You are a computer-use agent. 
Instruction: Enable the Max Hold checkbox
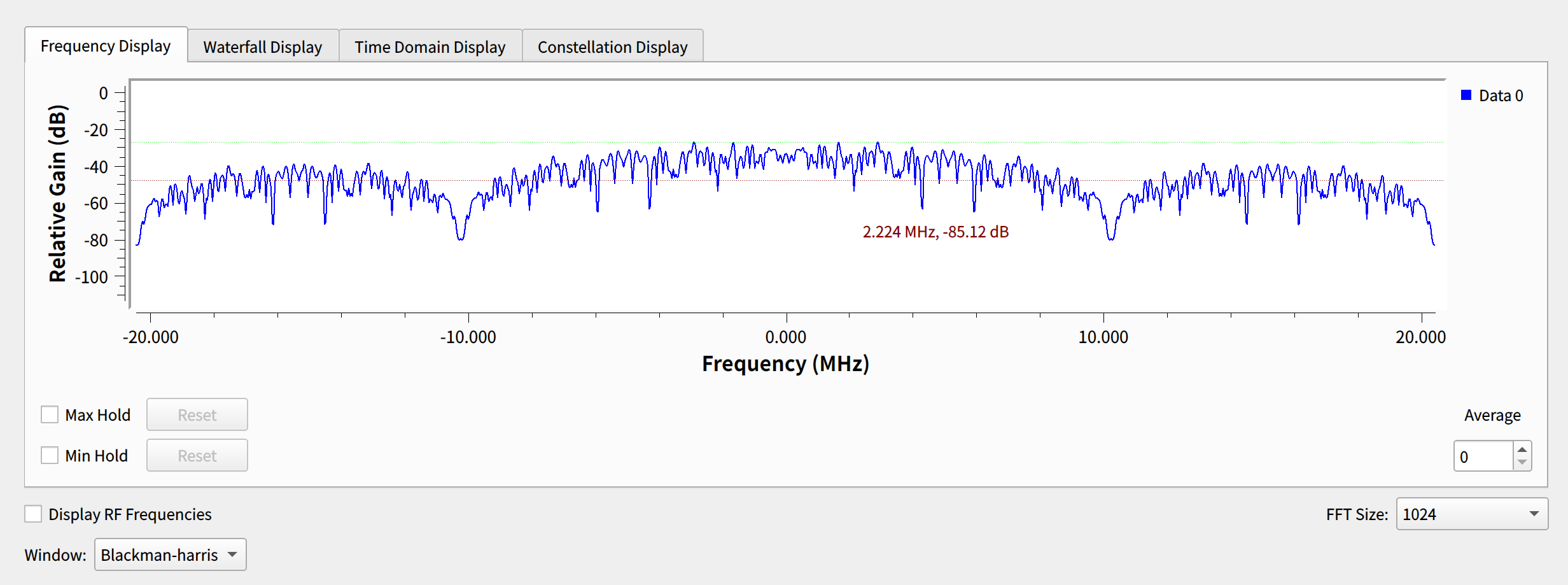pyautogui.click(x=50, y=415)
